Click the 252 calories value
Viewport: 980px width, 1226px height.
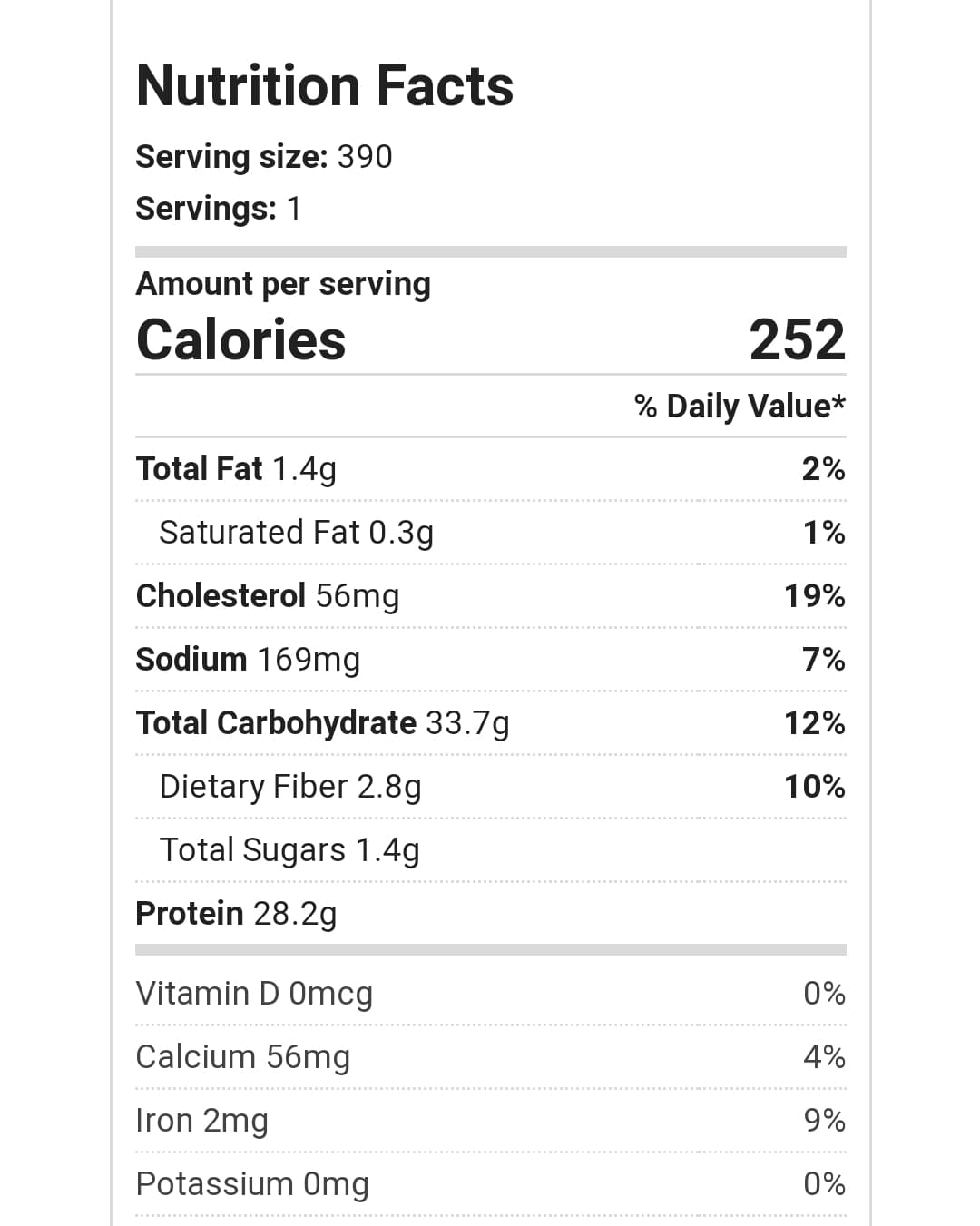797,339
